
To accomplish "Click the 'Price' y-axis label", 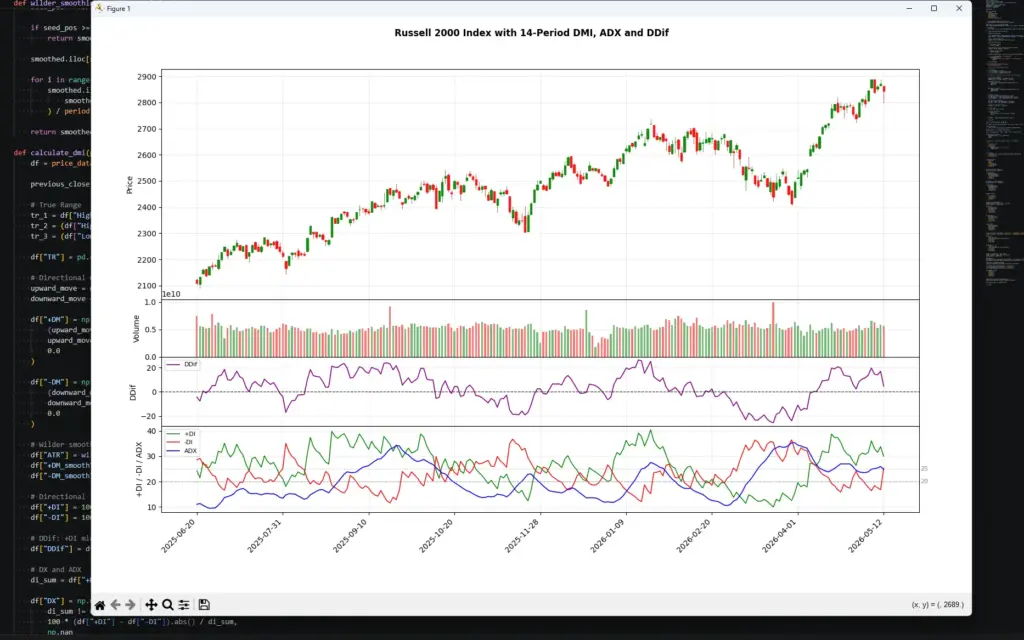I will pyautogui.click(x=129, y=185).
